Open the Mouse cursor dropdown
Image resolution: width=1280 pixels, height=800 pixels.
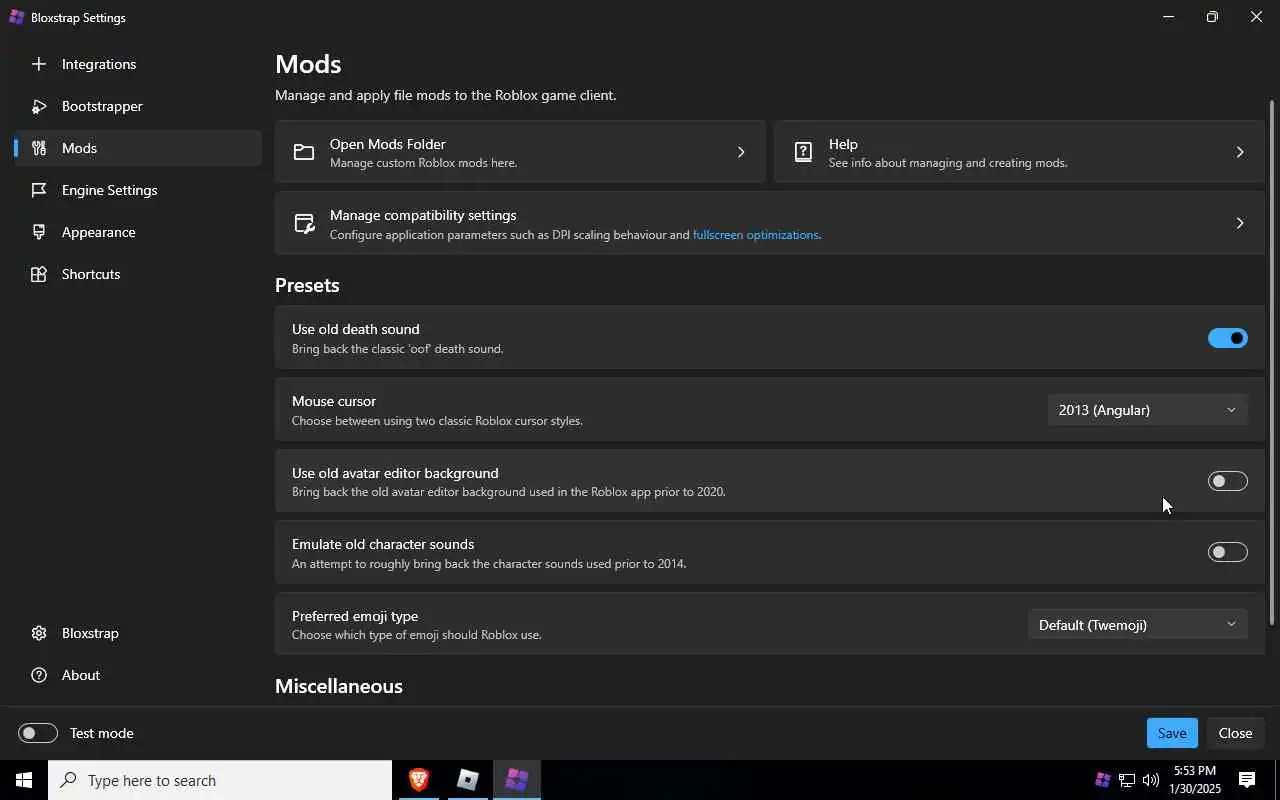tap(1148, 410)
